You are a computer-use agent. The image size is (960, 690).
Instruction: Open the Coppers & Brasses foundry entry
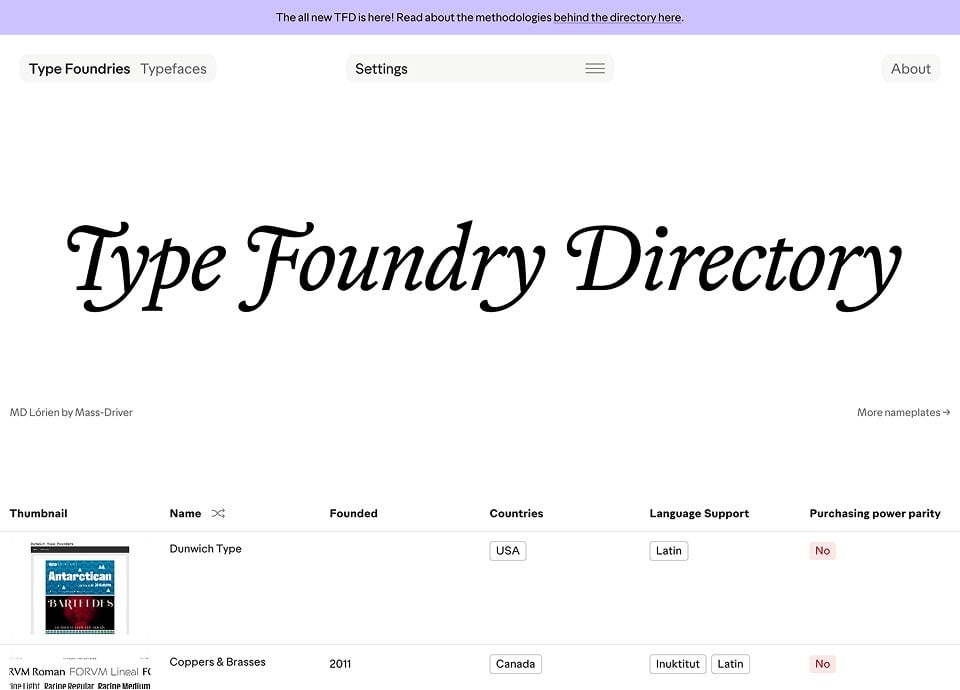(217, 662)
